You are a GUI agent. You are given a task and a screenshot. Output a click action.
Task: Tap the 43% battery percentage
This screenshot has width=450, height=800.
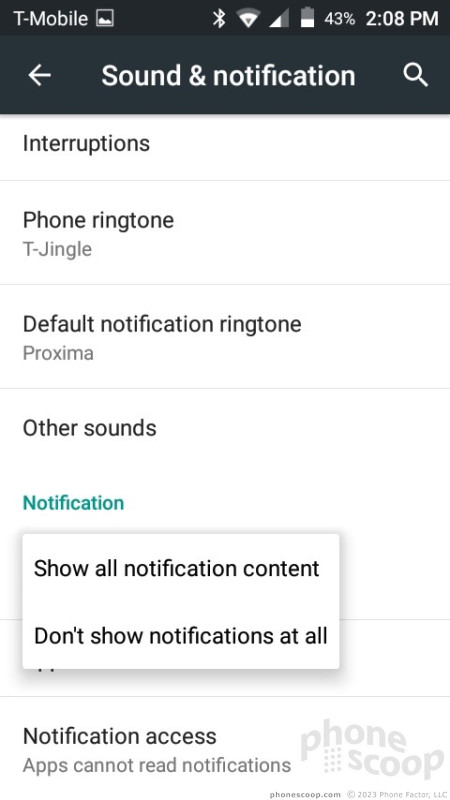point(339,19)
